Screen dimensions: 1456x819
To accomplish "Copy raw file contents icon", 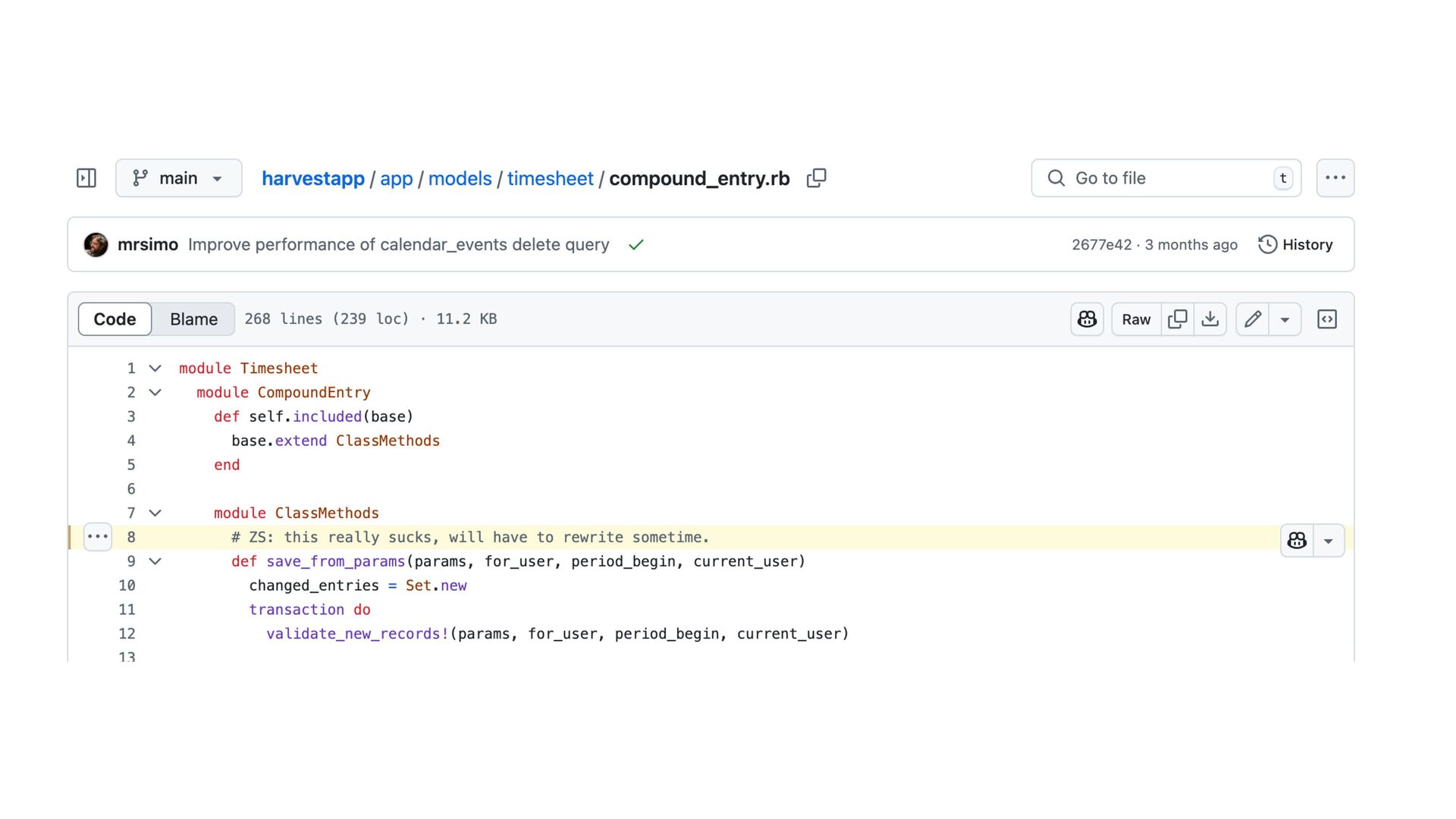I will (x=1178, y=319).
